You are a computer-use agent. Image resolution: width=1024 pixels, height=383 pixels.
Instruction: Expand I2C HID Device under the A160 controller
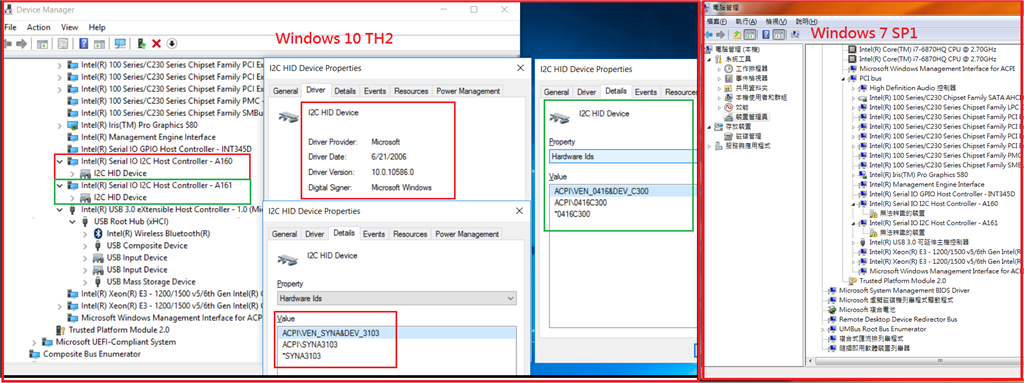pos(73,173)
